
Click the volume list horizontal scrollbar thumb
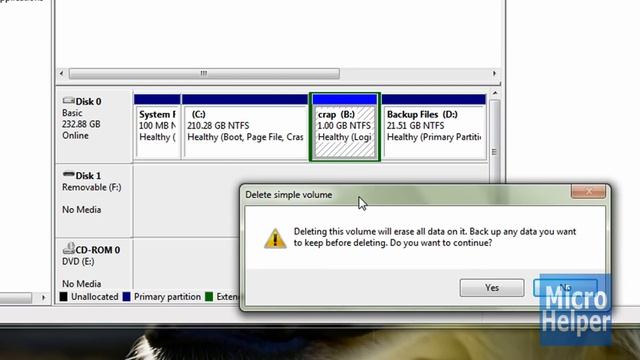pos(204,73)
